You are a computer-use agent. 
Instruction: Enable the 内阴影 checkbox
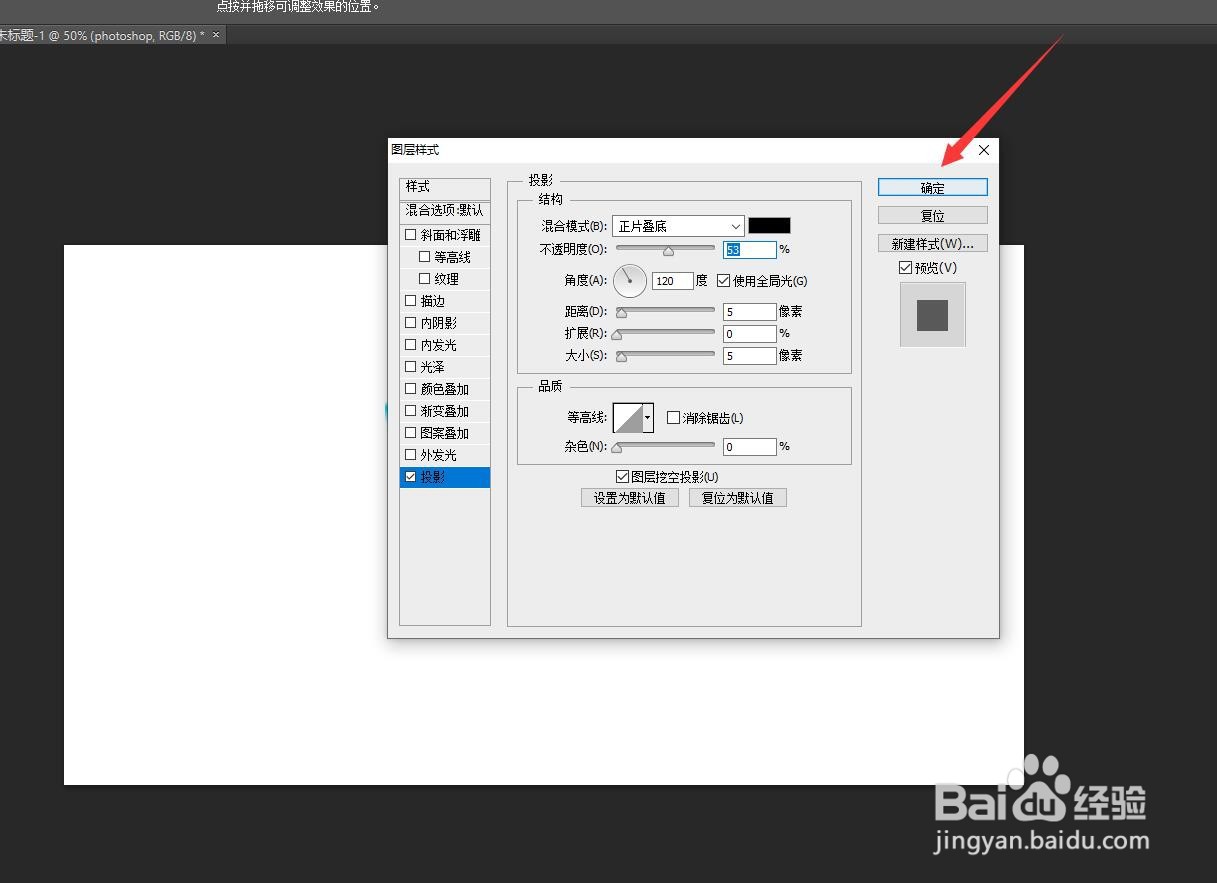pos(410,323)
